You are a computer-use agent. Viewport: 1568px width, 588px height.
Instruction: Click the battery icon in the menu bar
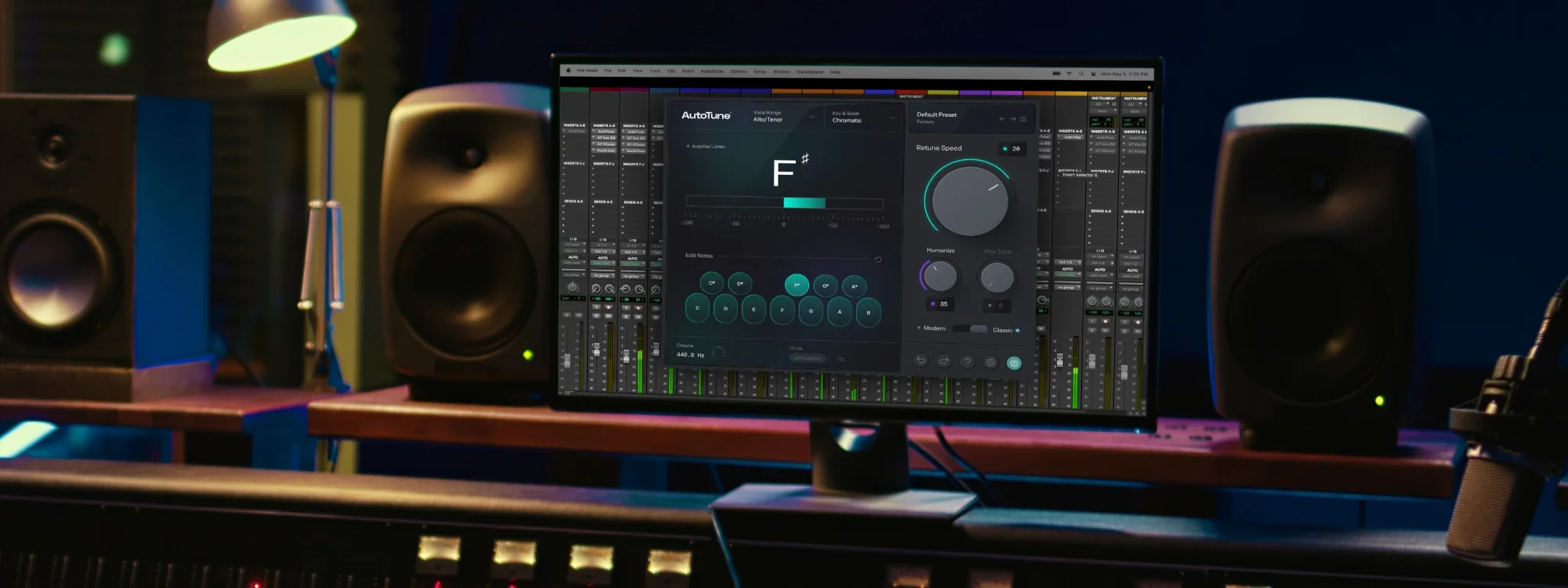pos(1056,73)
